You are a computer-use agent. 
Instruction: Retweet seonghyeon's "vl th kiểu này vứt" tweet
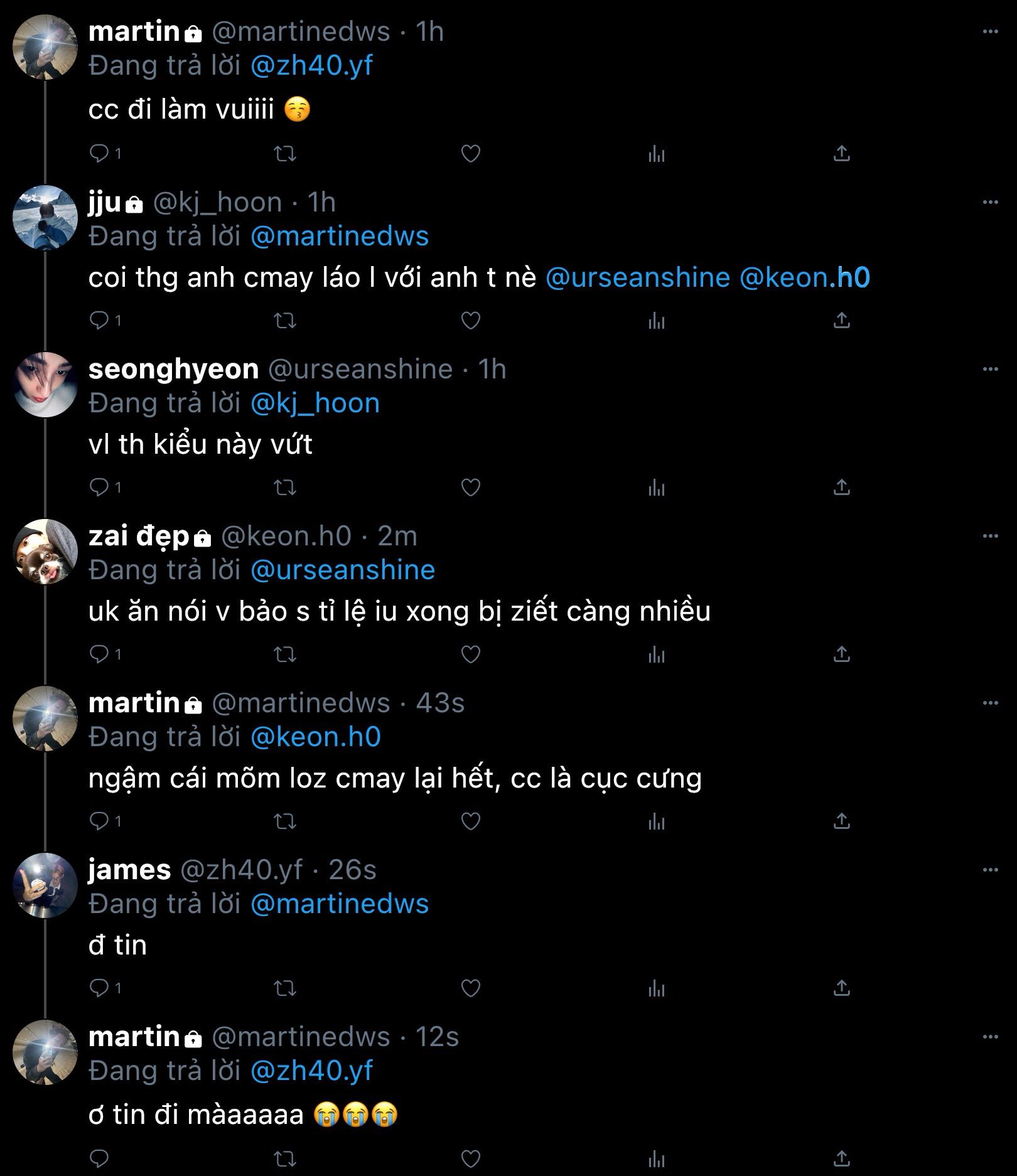tap(286, 488)
